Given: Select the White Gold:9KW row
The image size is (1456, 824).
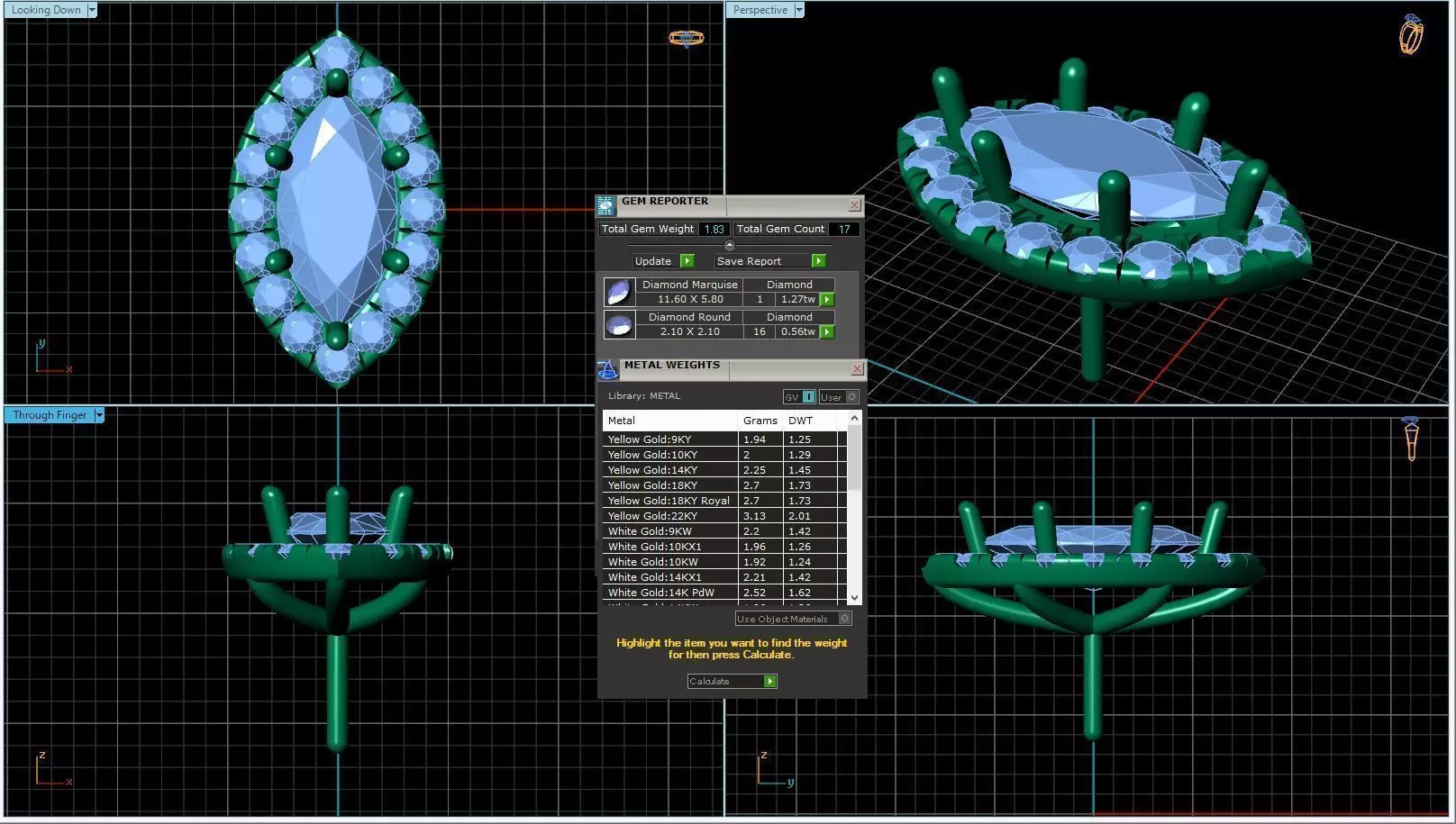Looking at the screenshot, I should click(x=724, y=531).
